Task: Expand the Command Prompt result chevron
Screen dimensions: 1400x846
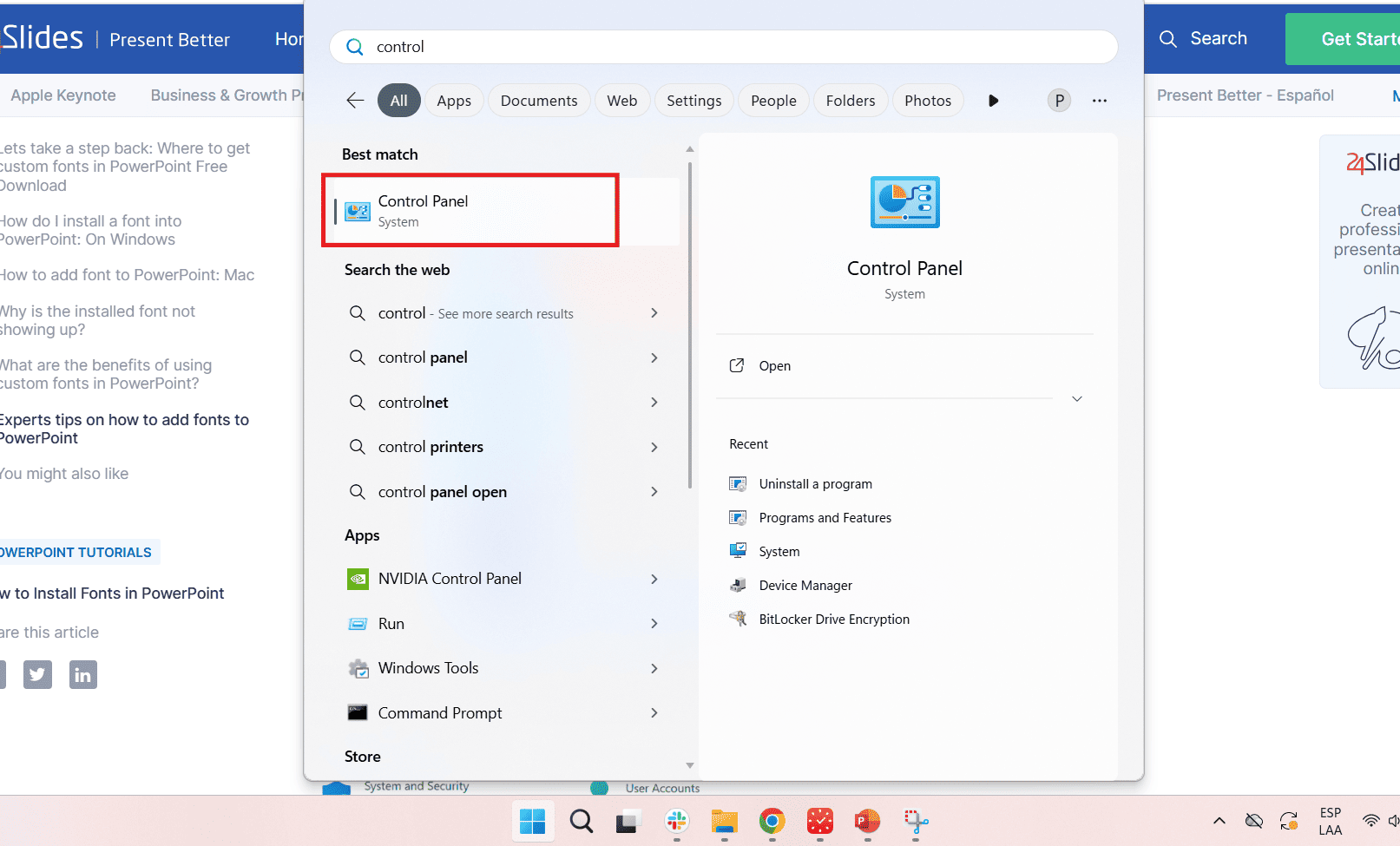Action: coord(654,713)
